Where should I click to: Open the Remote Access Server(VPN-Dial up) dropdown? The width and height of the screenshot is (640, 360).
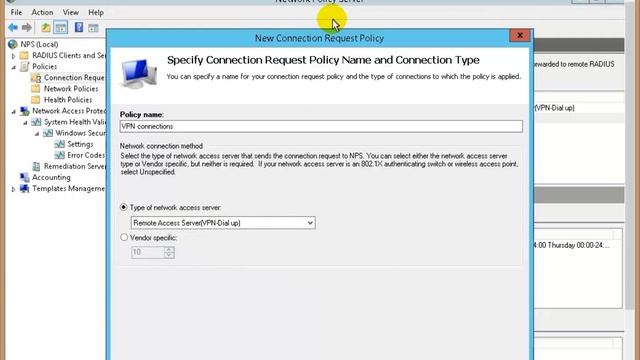(223, 223)
